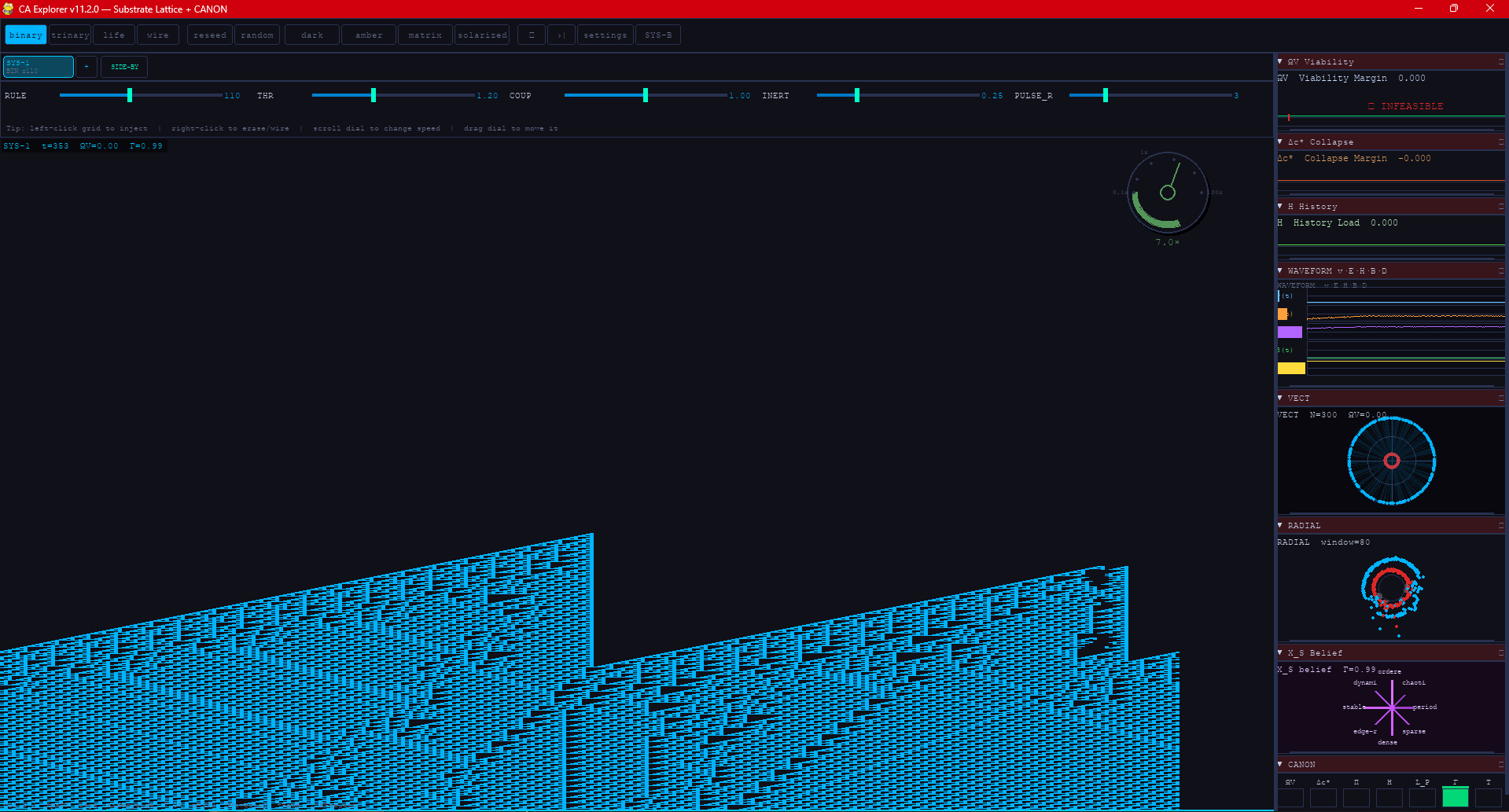
Task: Pop out the WAVEFORM panel square icon
Action: pos(1500,270)
